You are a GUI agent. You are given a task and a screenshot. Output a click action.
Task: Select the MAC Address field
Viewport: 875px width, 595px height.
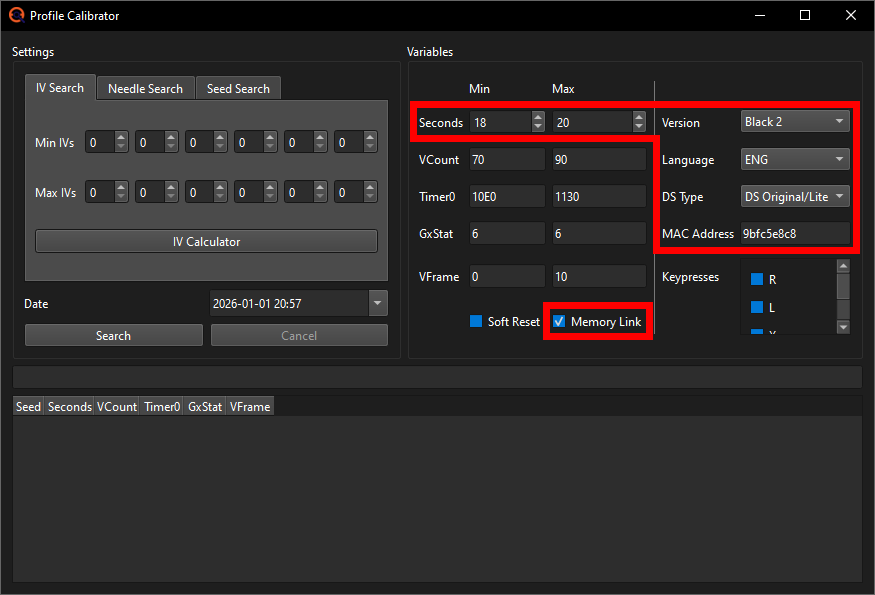795,233
